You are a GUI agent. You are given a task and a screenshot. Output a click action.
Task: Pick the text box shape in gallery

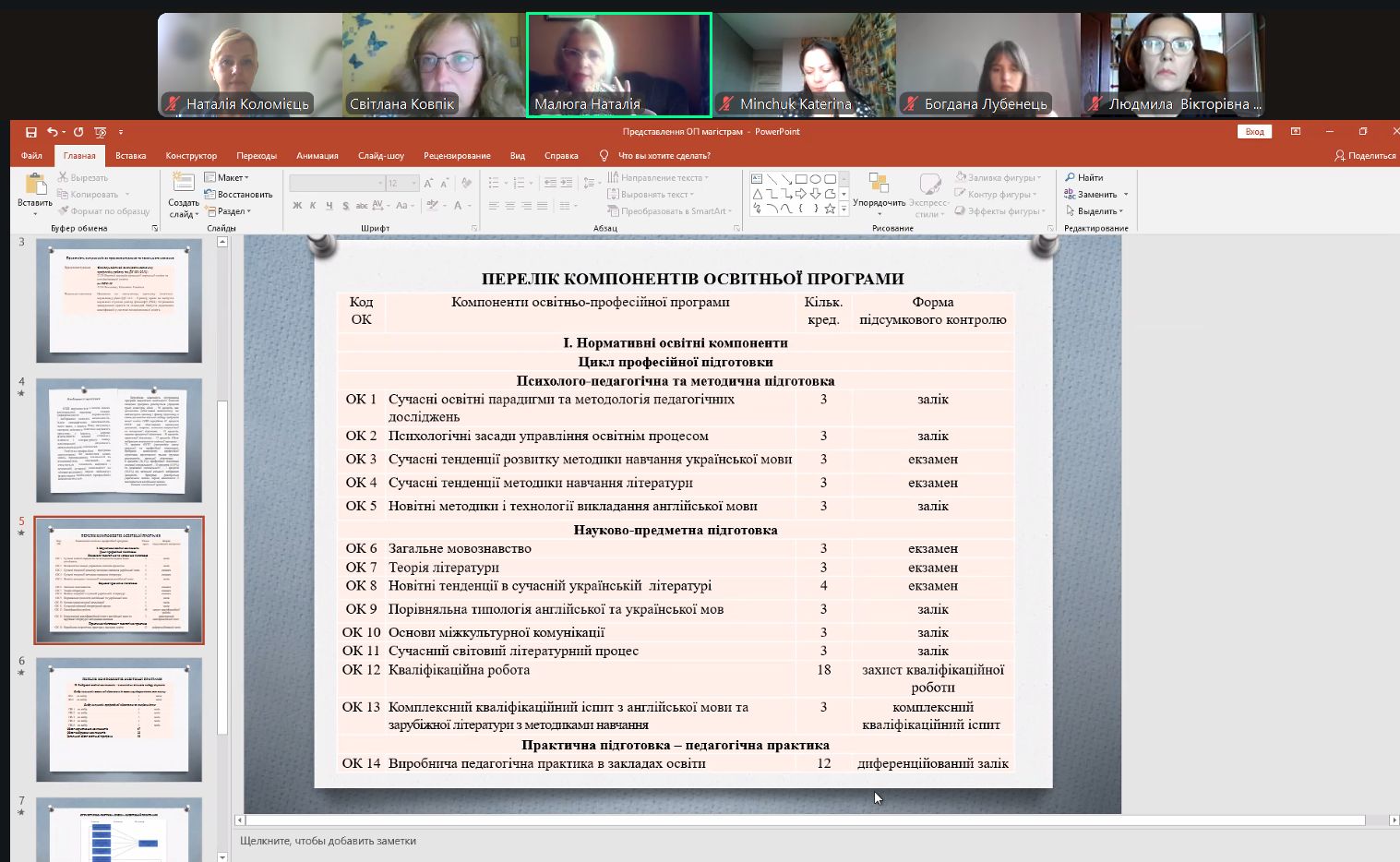[x=757, y=179]
